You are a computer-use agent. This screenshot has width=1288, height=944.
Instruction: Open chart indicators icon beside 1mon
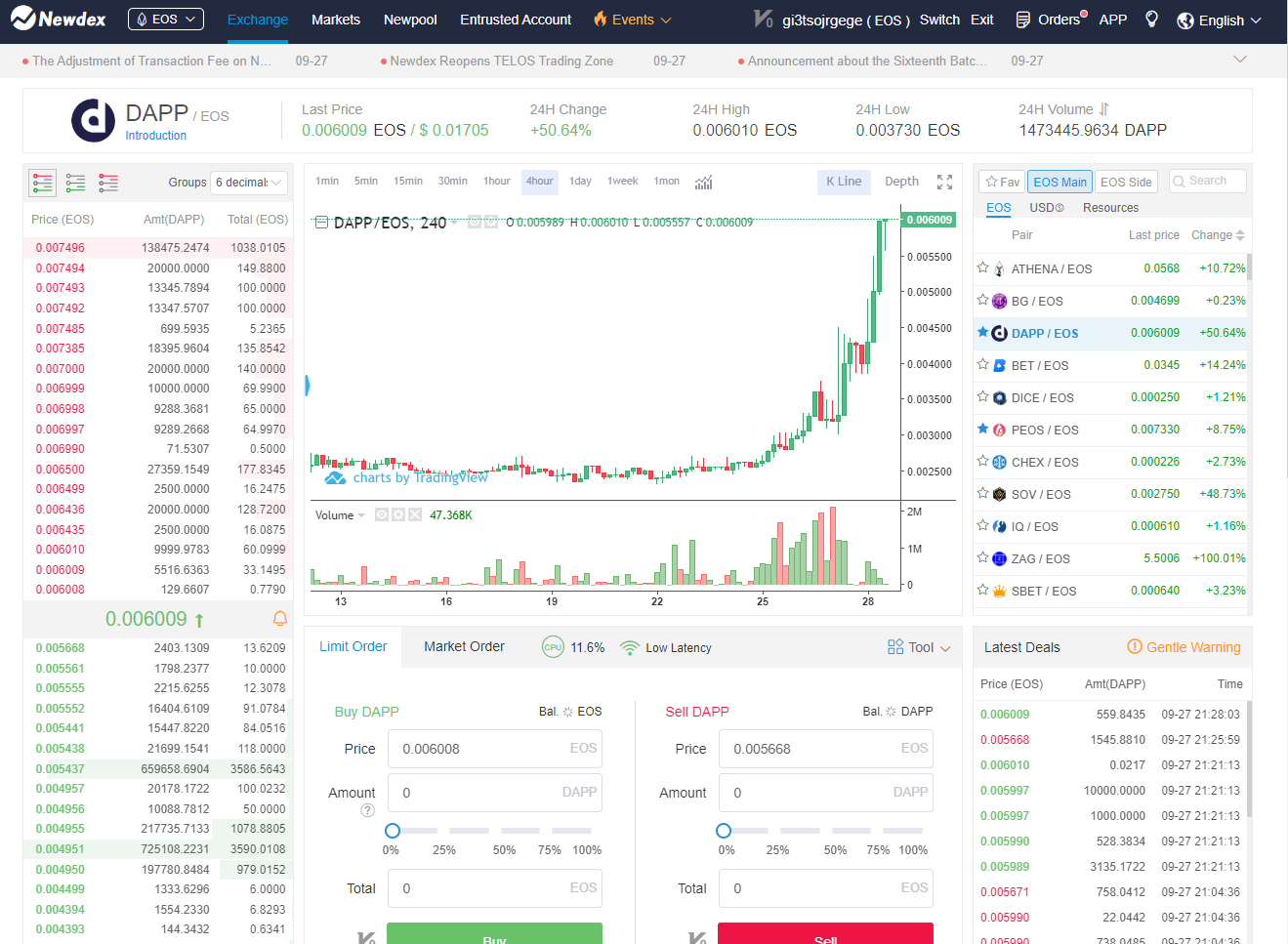pyautogui.click(x=704, y=182)
